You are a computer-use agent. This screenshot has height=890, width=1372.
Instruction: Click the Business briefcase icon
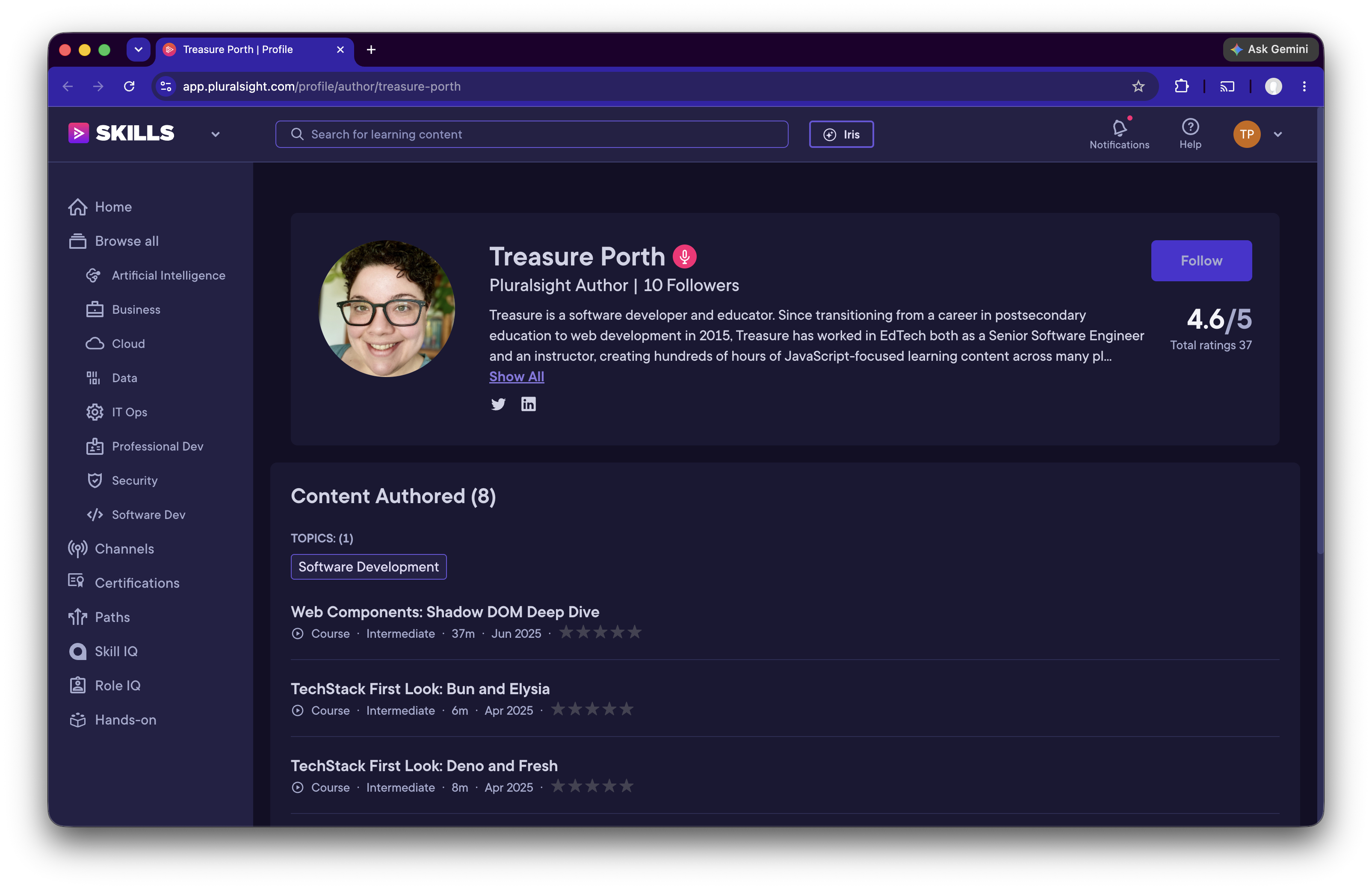(x=95, y=309)
